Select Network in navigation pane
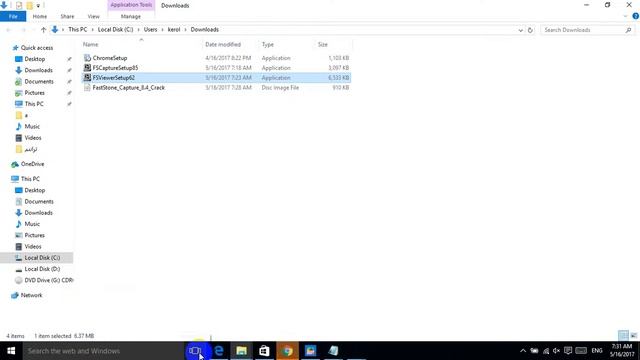640x360 pixels. pyautogui.click(x=31, y=295)
